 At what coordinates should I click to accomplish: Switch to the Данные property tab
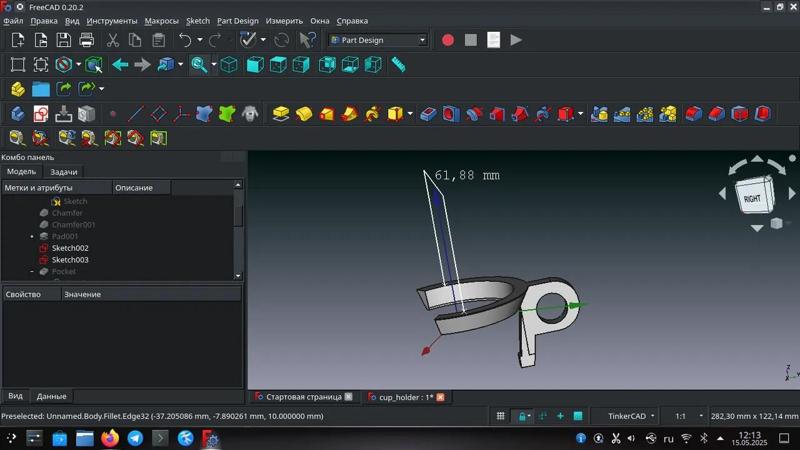click(x=51, y=396)
